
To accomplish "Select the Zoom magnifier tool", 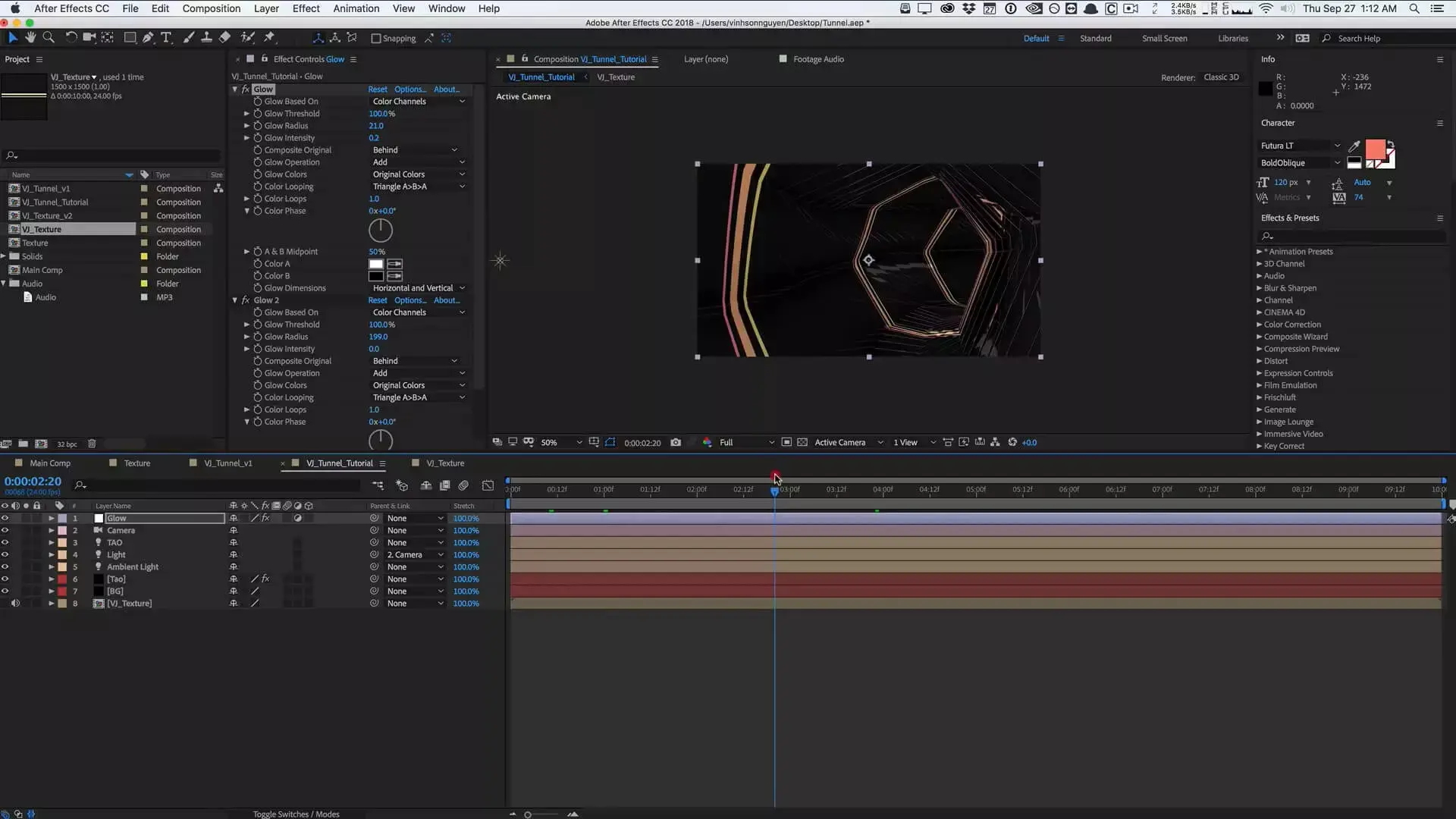I will [49, 37].
